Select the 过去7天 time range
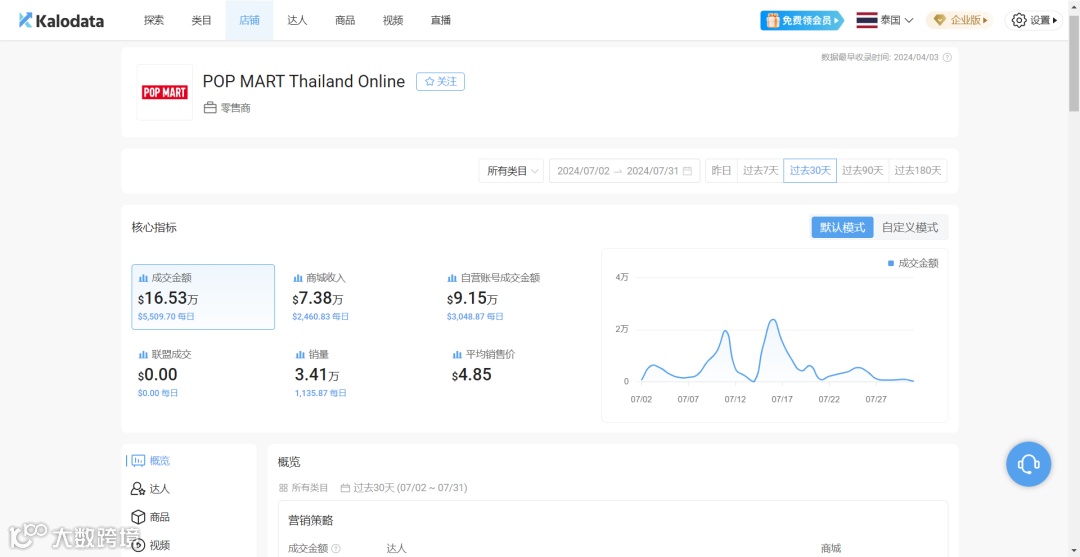 760,171
